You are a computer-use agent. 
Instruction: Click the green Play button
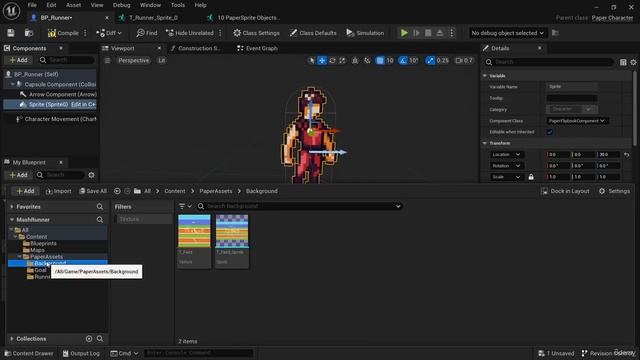click(404, 33)
